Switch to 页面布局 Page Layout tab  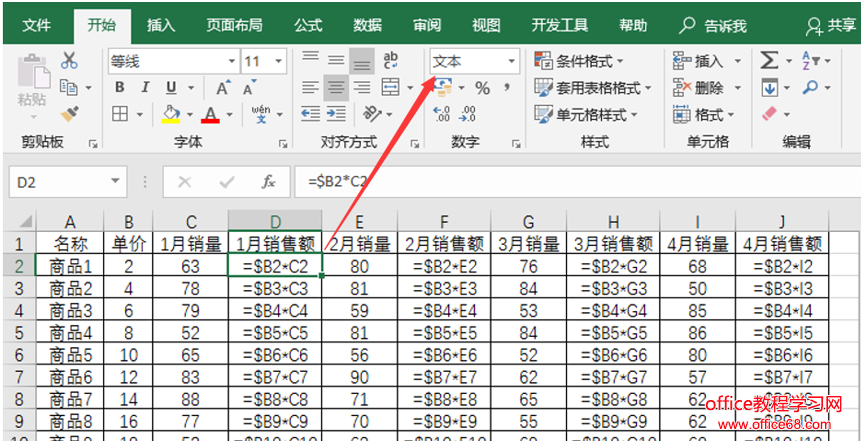click(234, 25)
